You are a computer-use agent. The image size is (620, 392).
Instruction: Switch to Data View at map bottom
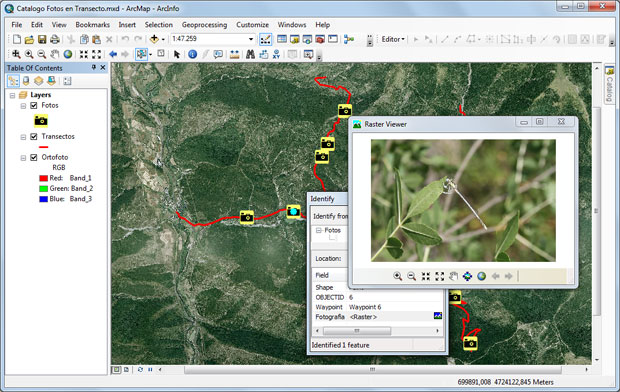(x=116, y=369)
